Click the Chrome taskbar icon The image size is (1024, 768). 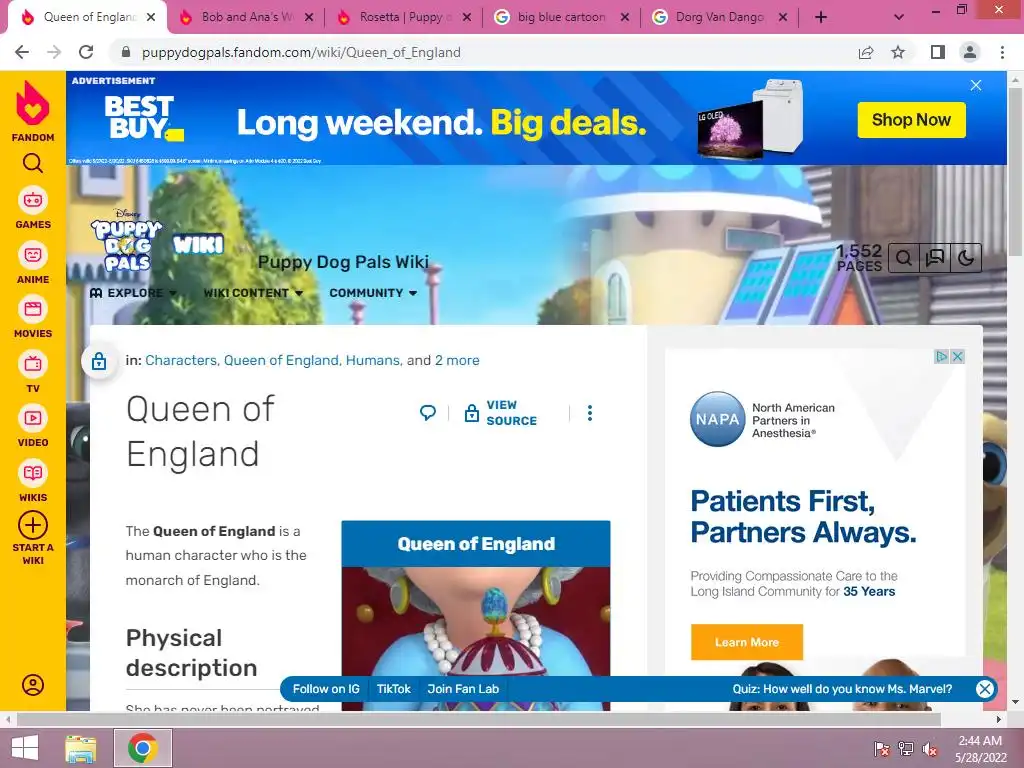click(x=143, y=748)
